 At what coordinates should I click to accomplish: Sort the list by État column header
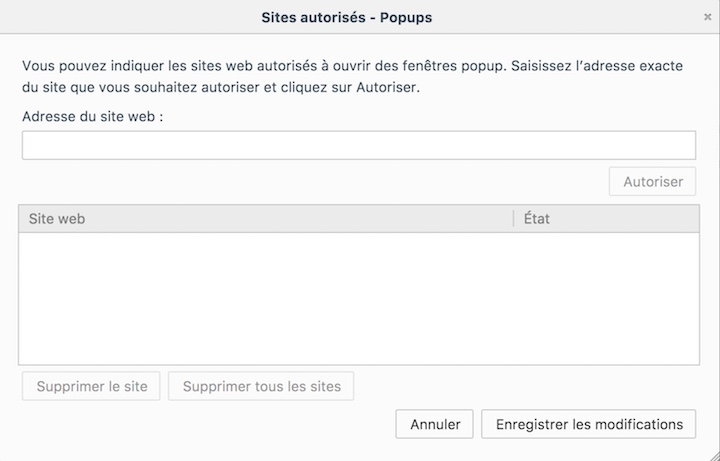(607, 219)
